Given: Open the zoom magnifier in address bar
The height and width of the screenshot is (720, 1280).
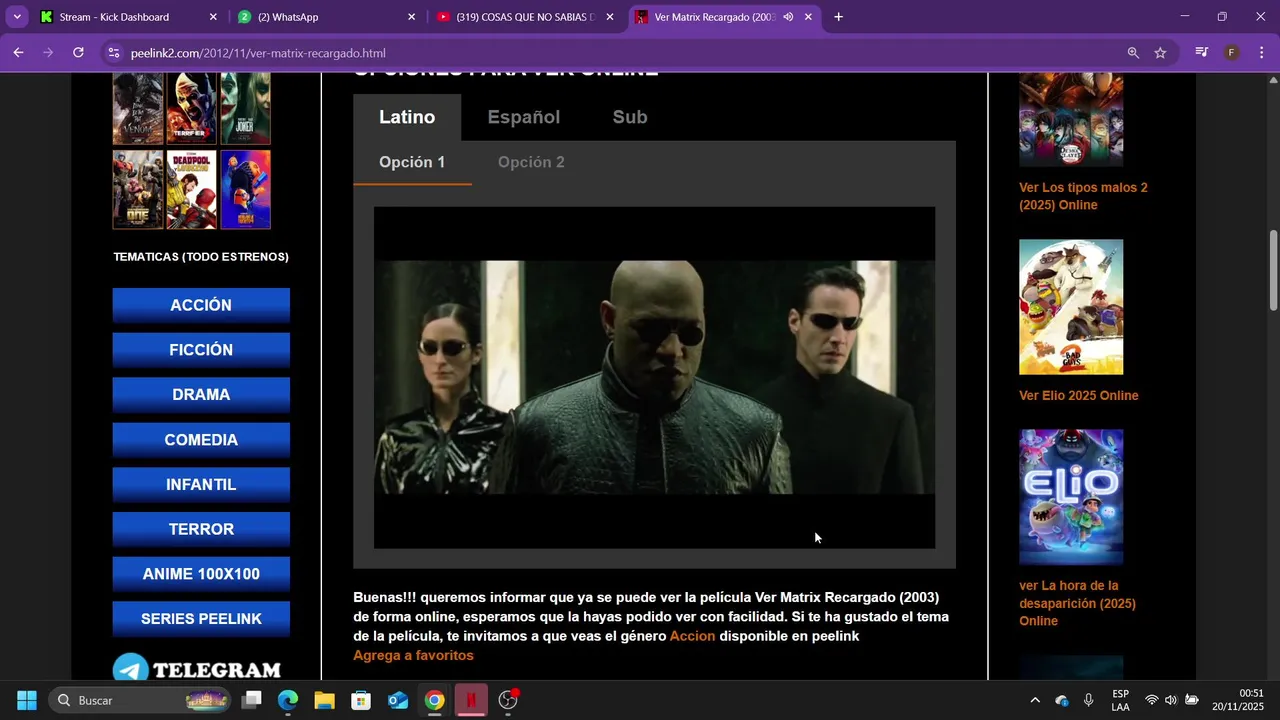Looking at the screenshot, I should 1133,53.
